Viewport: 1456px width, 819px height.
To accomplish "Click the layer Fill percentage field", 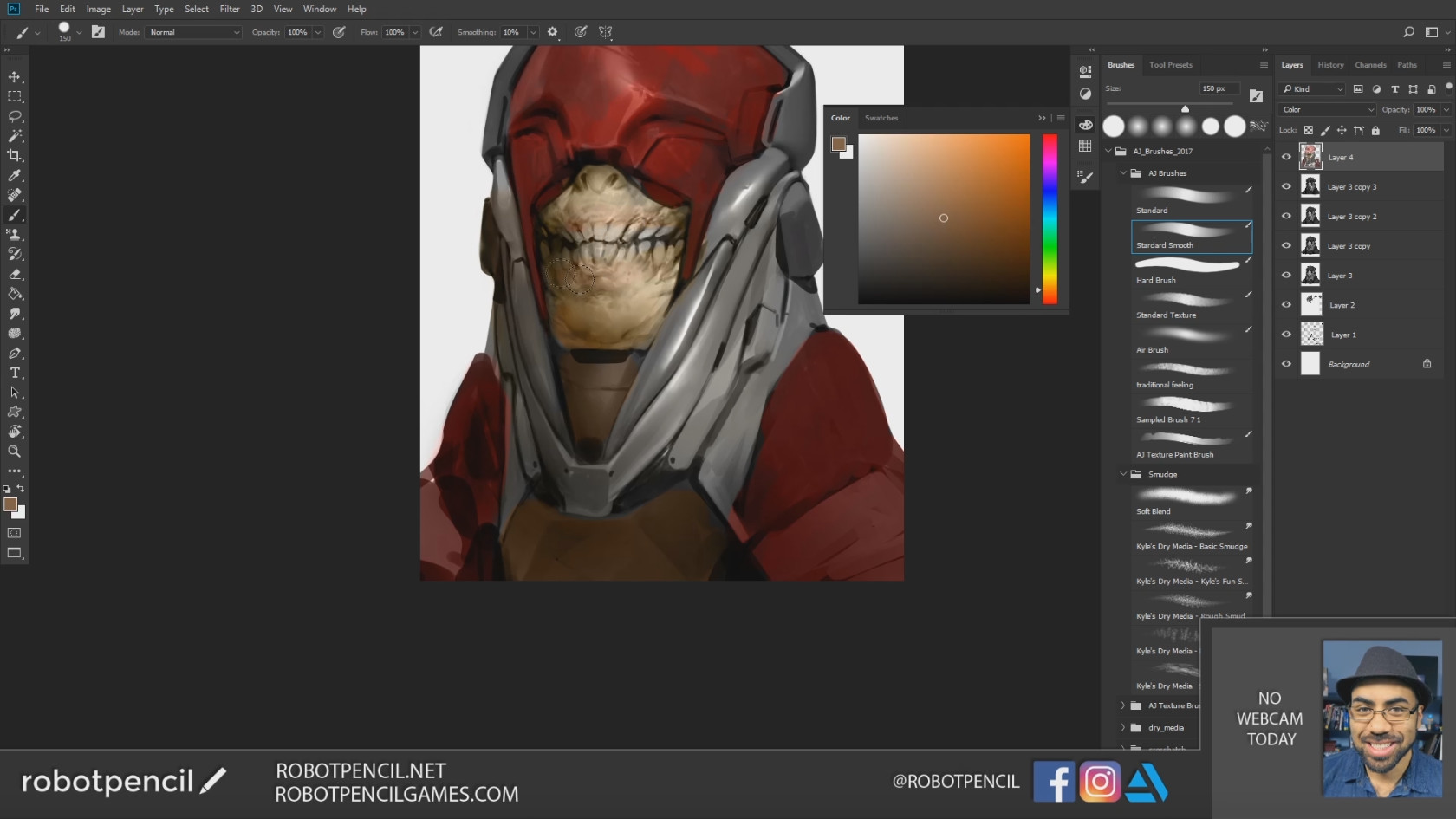I will point(1426,130).
